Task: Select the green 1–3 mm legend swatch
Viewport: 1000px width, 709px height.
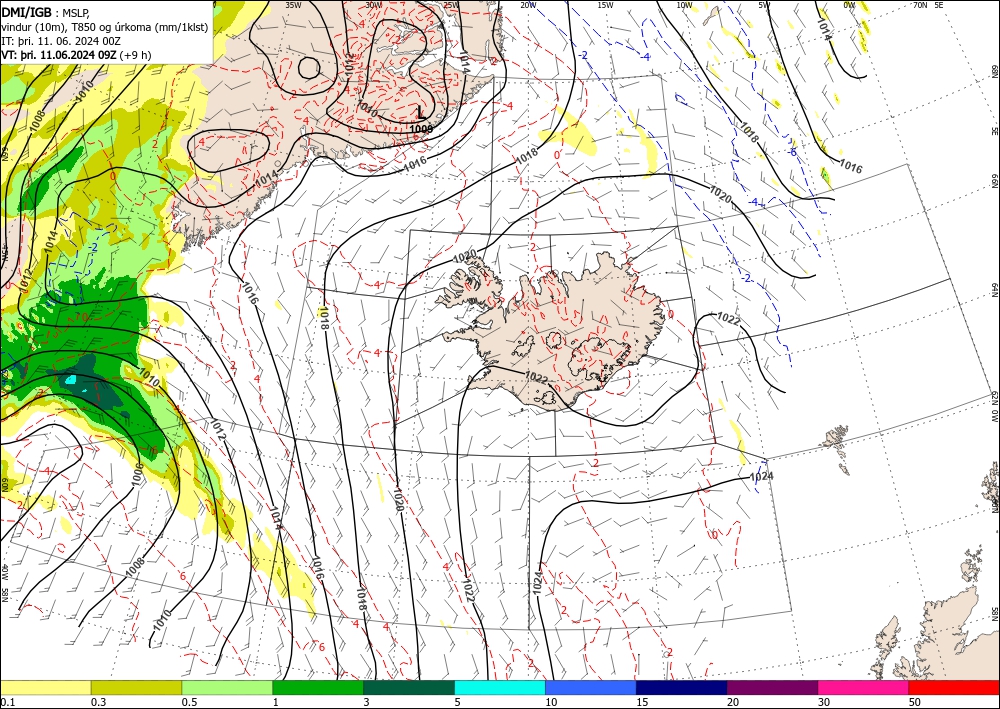Action: click(x=318, y=687)
